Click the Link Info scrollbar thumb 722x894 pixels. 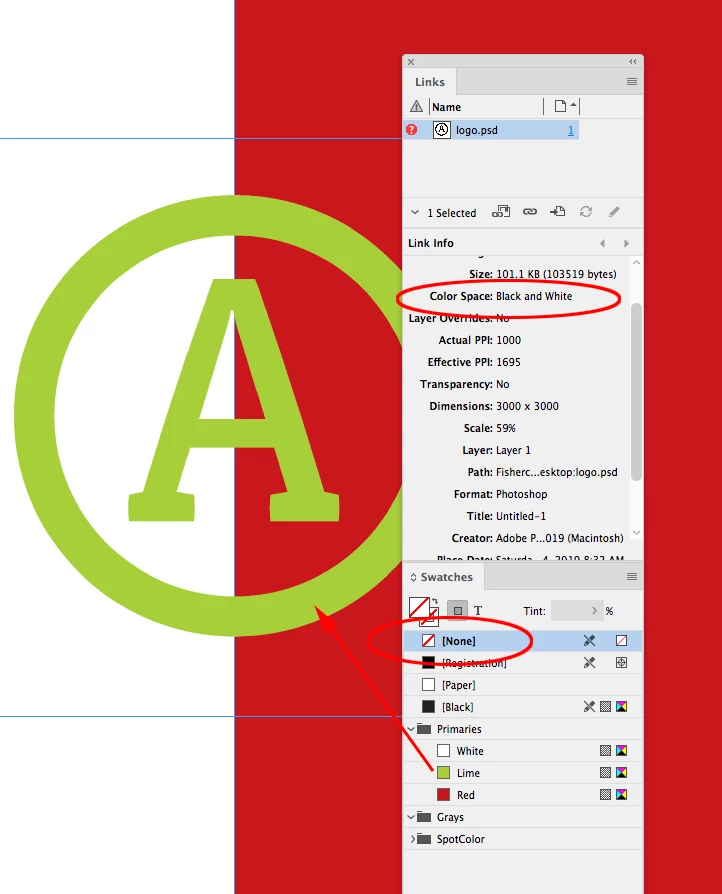(636, 392)
